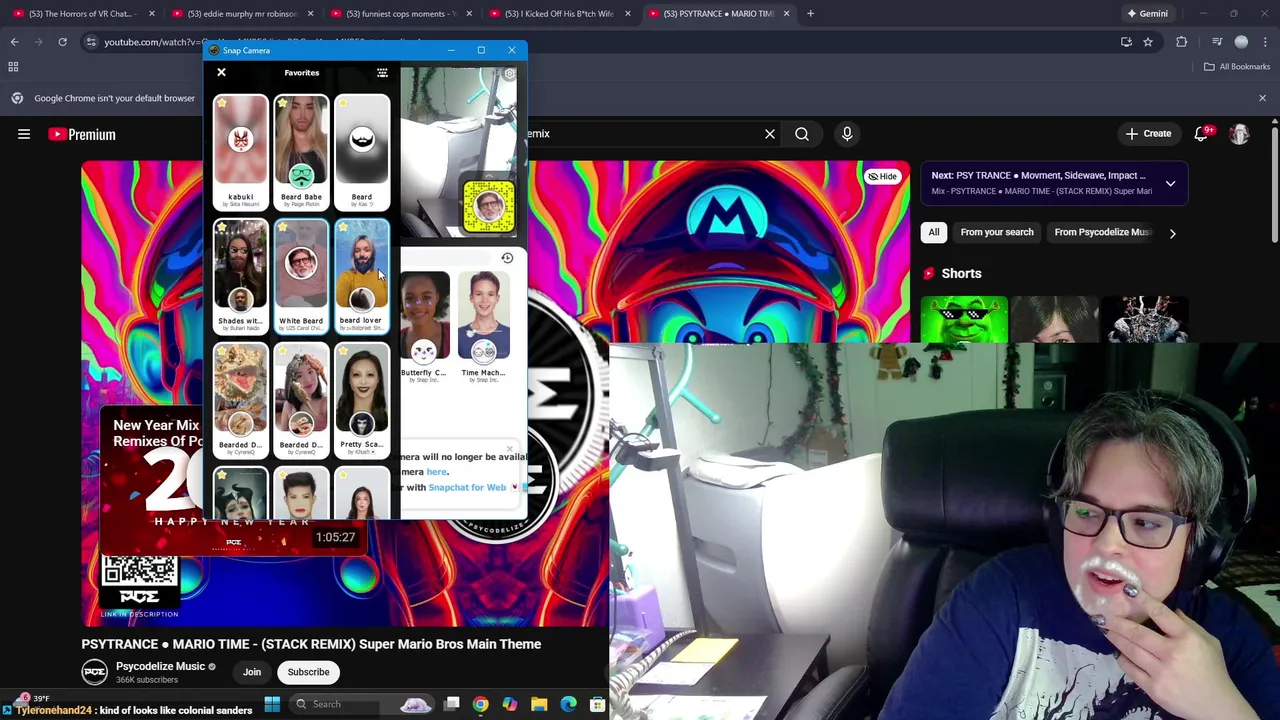Toggle favorite star on beard lover lens
The width and height of the screenshot is (1280, 720).
343,228
